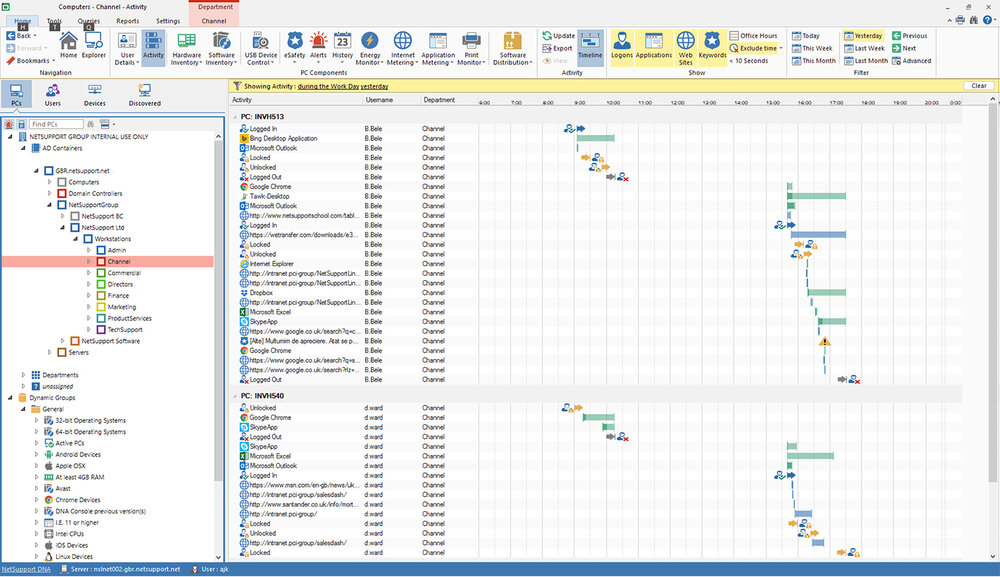Screen dimensions: 1000x577
Task: Toggle Web Sites display
Action: 686,47
